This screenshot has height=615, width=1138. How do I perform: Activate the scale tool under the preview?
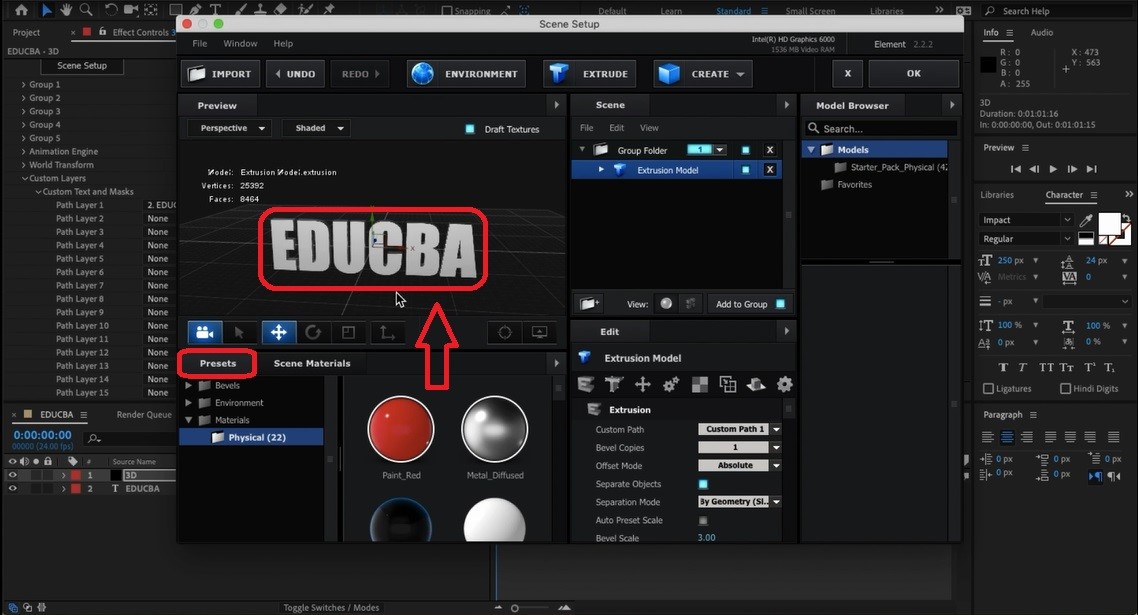[349, 333]
